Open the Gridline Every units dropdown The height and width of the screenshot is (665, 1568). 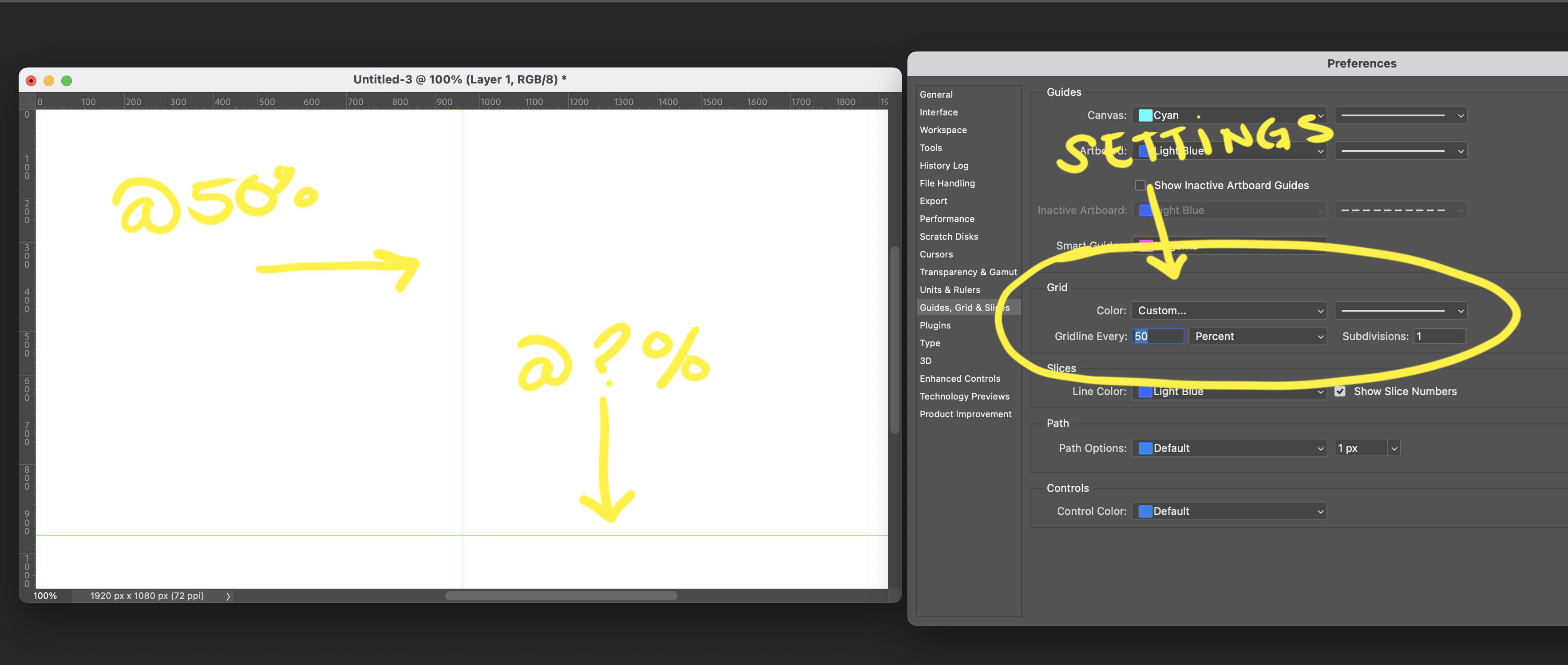[x=1258, y=336]
